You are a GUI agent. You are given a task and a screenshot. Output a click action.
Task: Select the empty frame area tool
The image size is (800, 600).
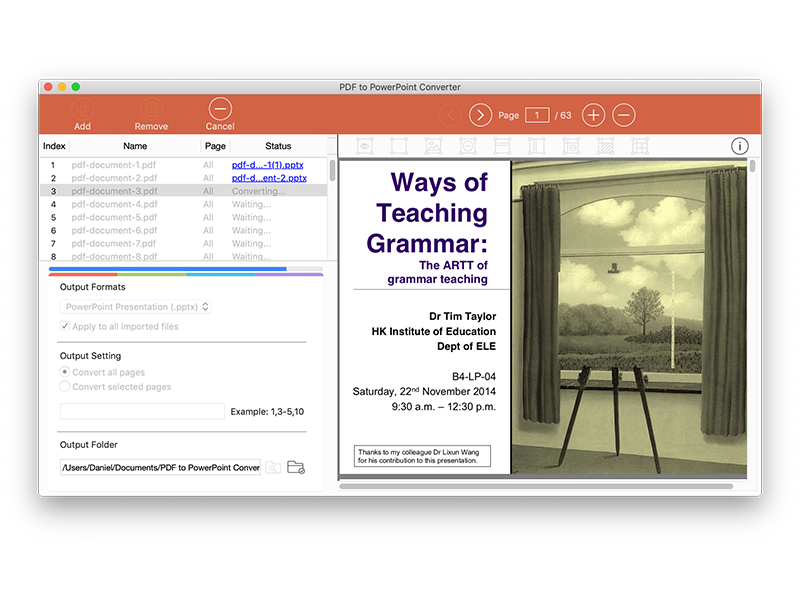coord(399,146)
